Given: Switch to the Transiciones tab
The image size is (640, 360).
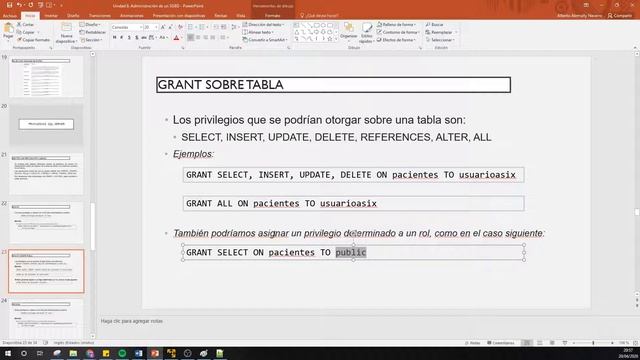Looking at the screenshot, I should (100, 16).
